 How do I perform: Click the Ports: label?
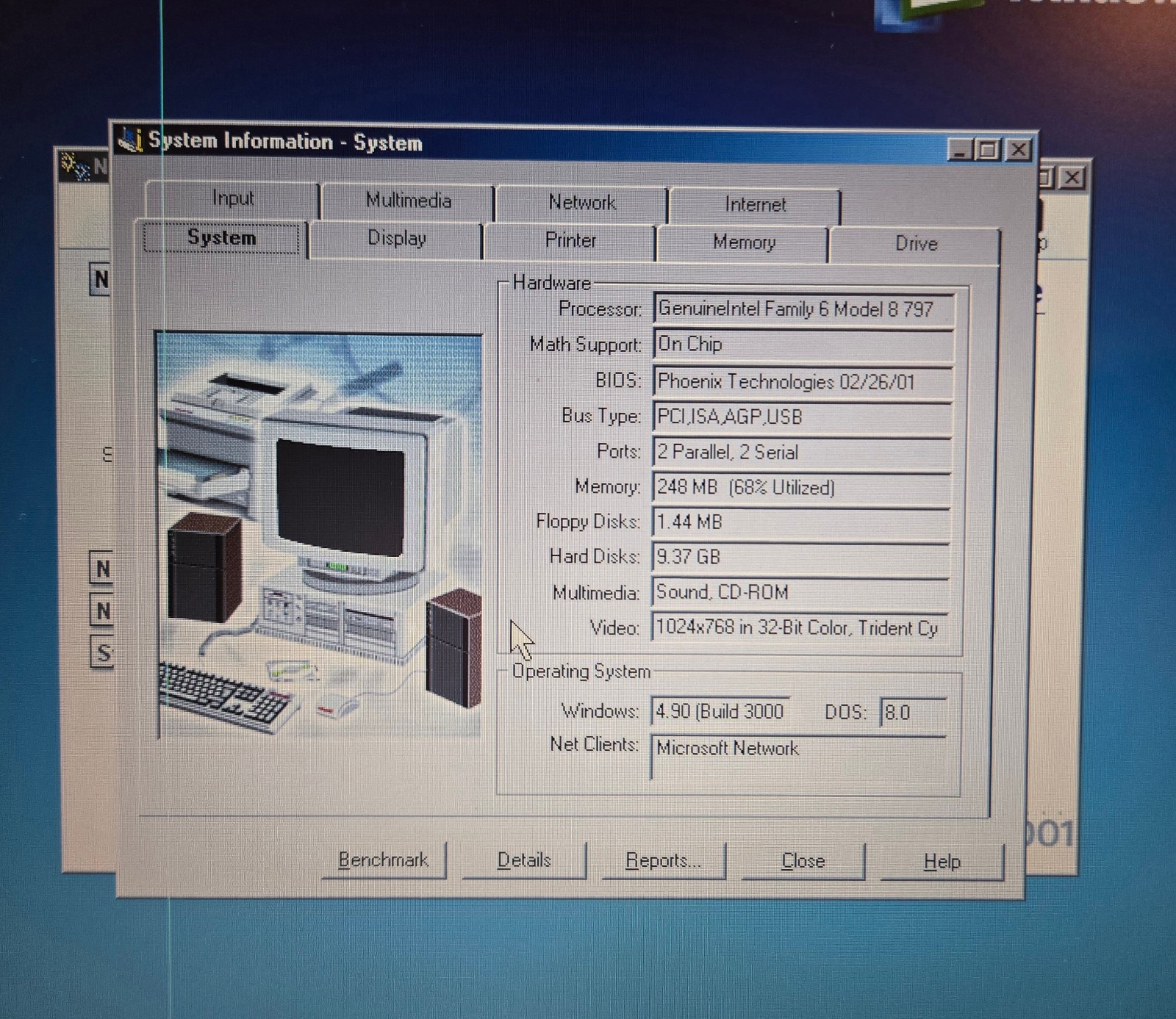click(618, 451)
